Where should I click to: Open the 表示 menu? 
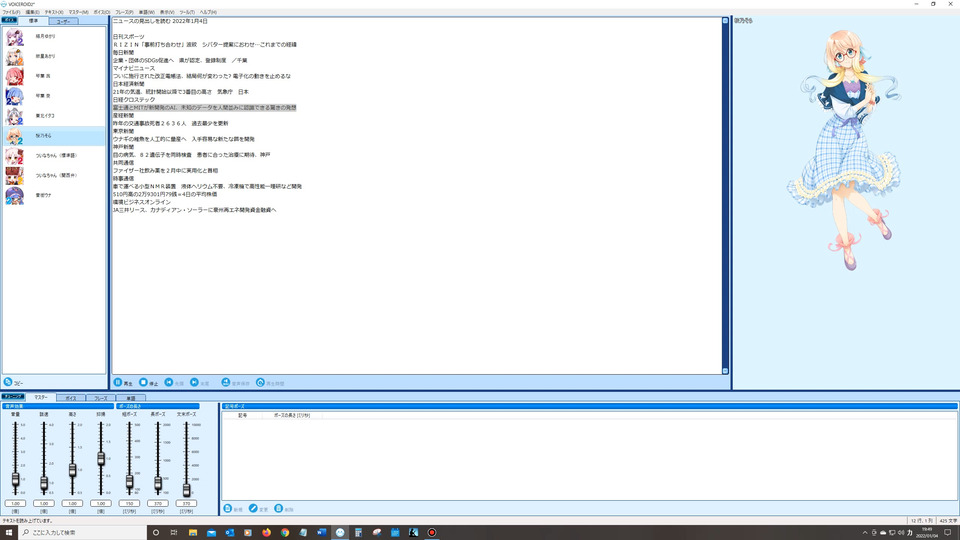[167, 12]
